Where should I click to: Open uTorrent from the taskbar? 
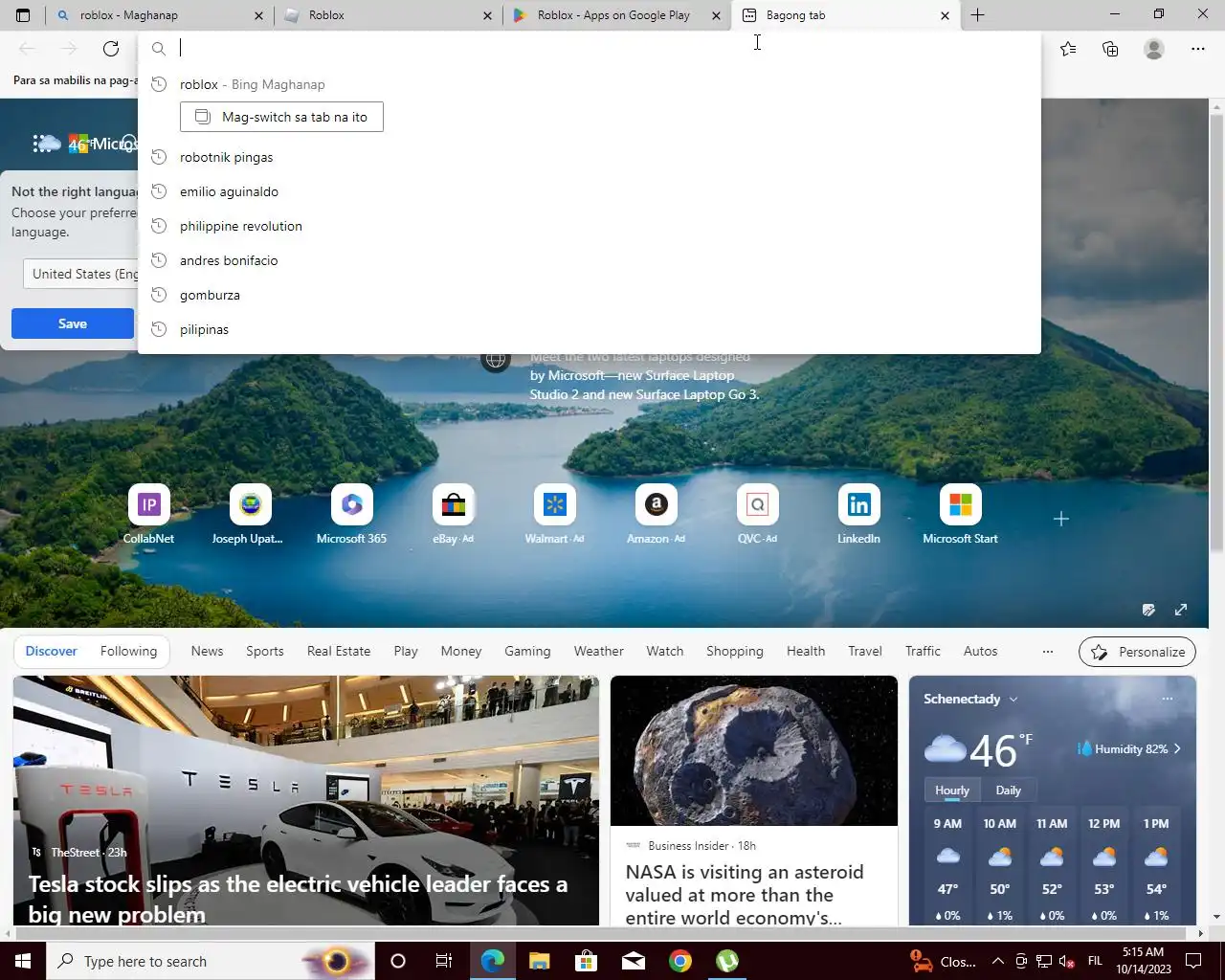(x=727, y=961)
